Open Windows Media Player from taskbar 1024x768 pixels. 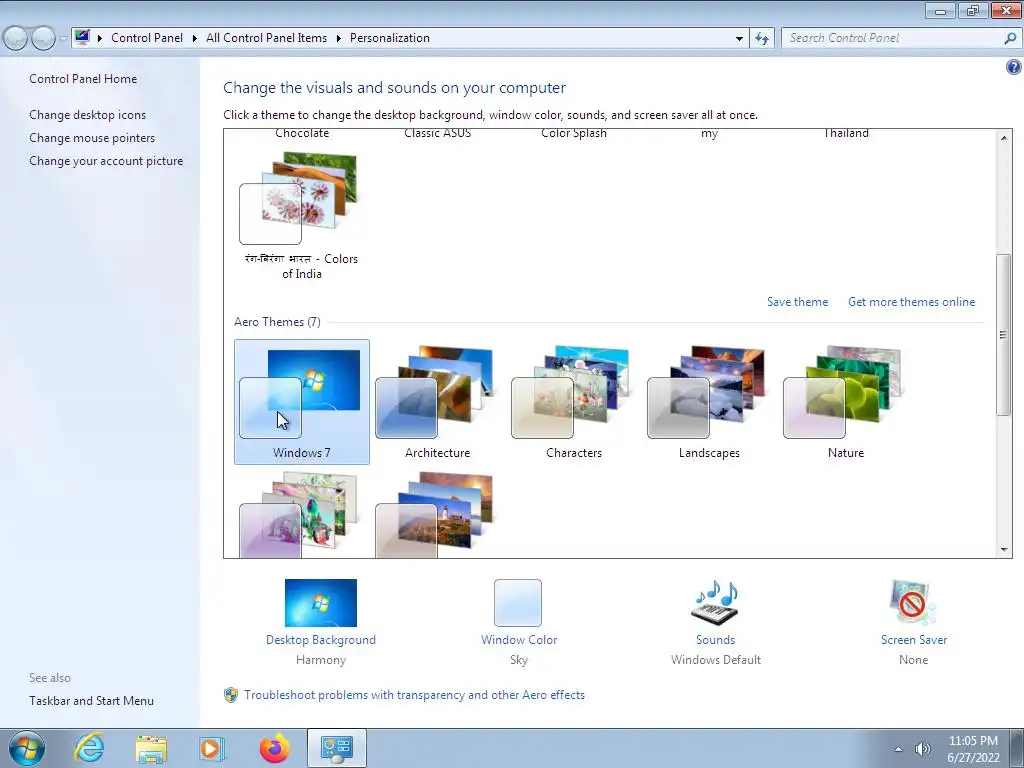[x=212, y=748]
